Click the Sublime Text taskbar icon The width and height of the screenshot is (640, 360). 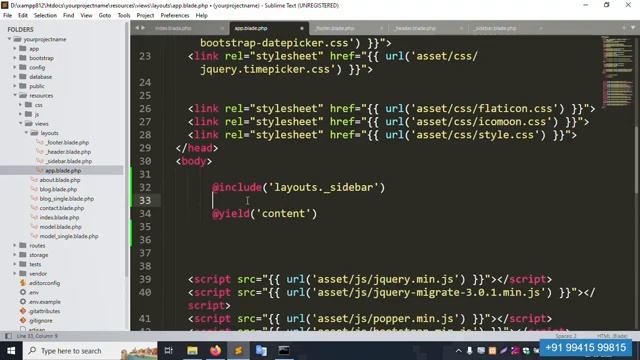click(238, 351)
